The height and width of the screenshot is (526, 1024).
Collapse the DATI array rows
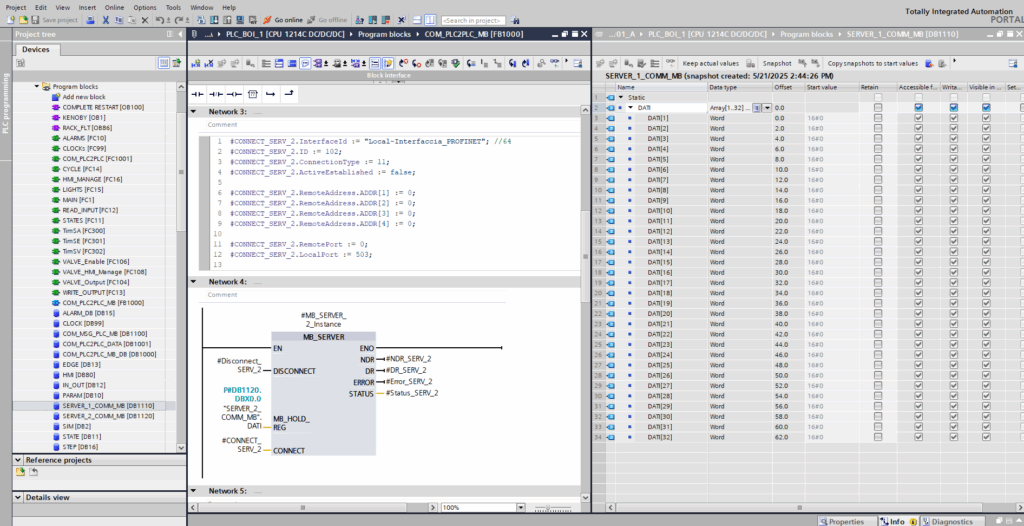point(631,108)
